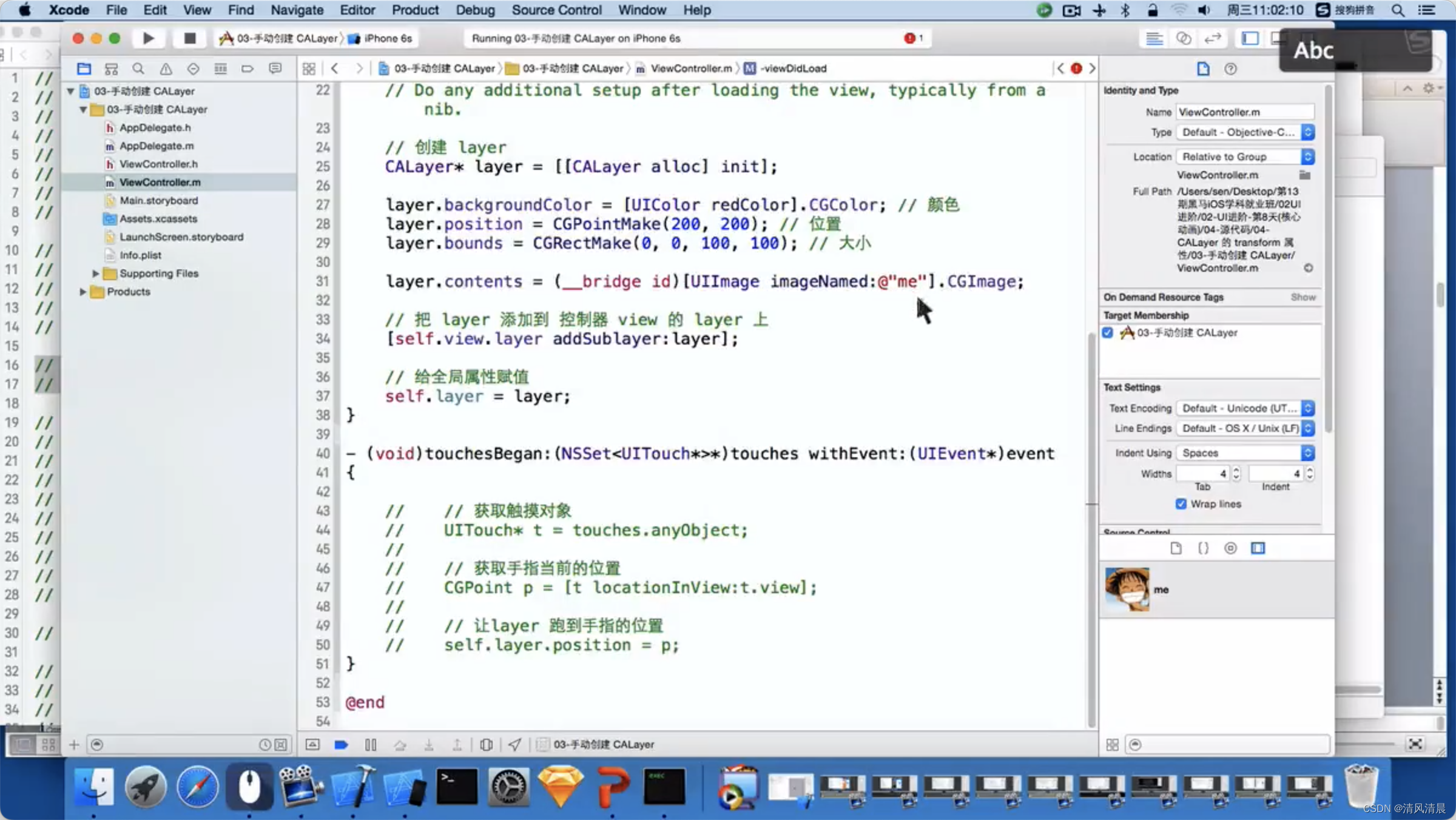Viewport: 1456px width, 820px height.
Task: Click the Run button to build project
Action: 147,38
